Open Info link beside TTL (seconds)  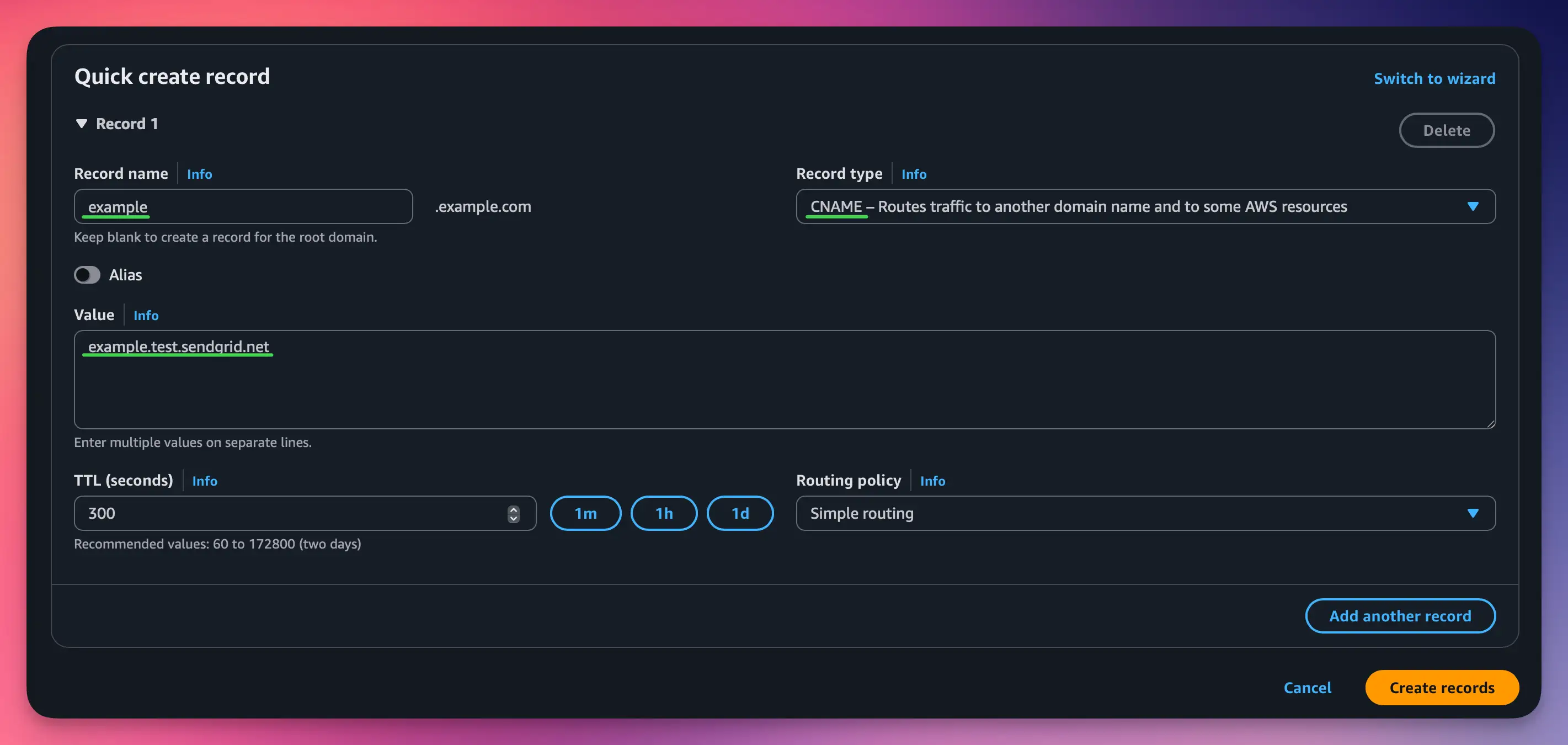click(x=205, y=481)
